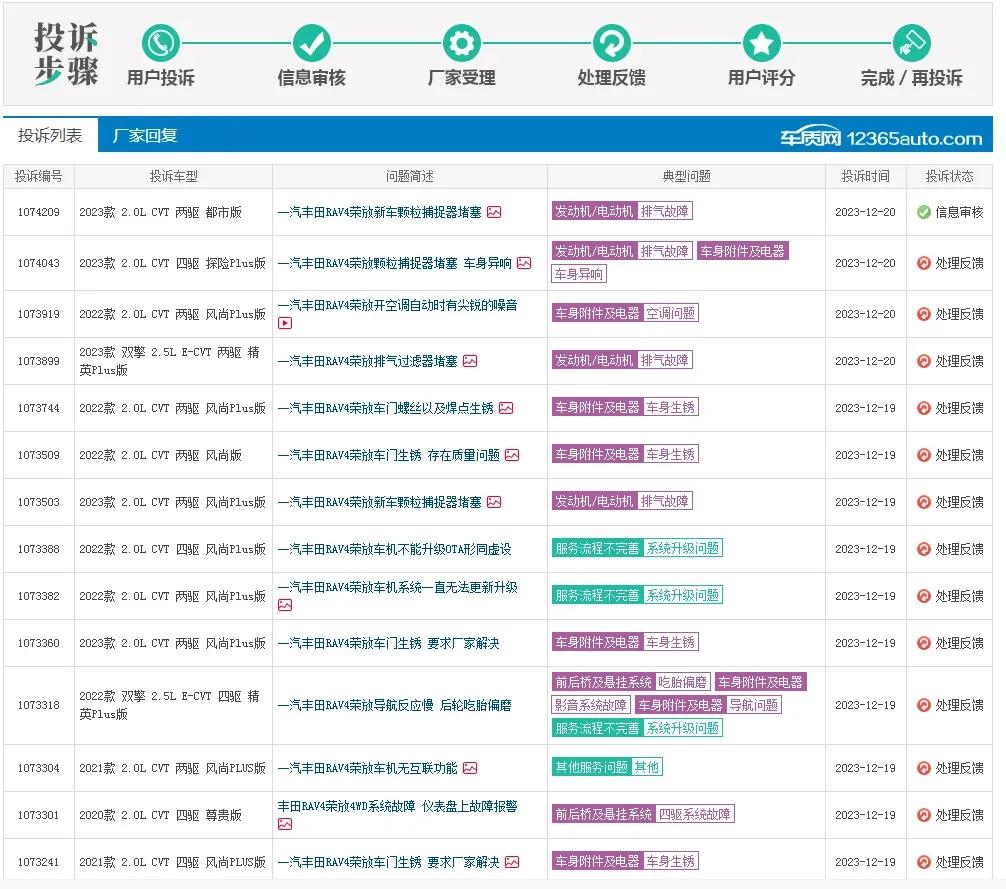
Task: Click 吃胎偏磨 tag in row 1073318
Action: 683,682
